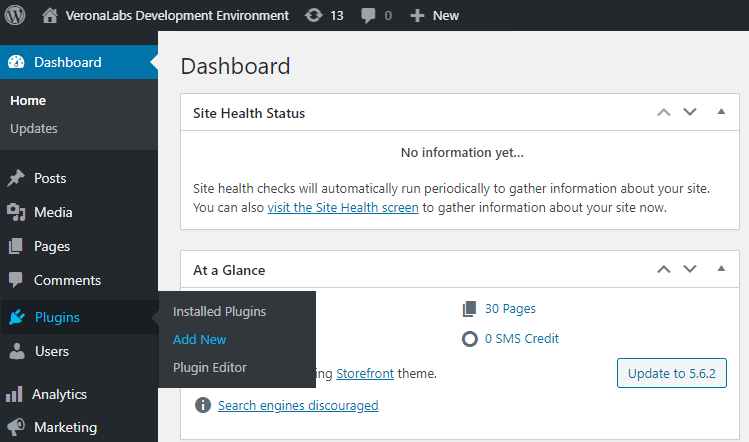Click the 13 updates count
Viewport: 749px width, 442px height.
(337, 16)
